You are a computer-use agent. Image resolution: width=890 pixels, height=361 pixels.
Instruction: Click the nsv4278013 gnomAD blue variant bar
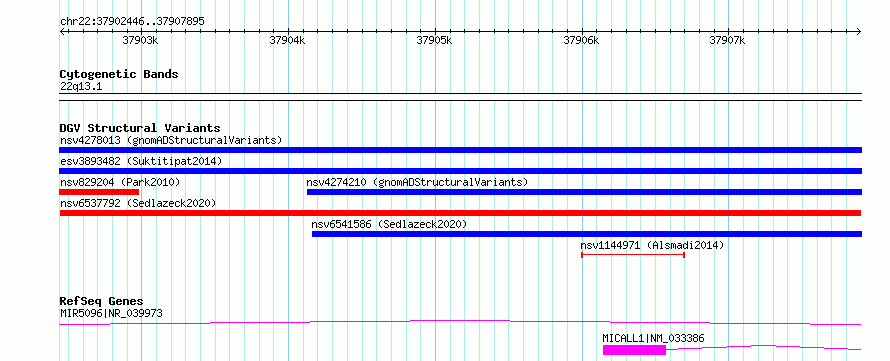460,150
